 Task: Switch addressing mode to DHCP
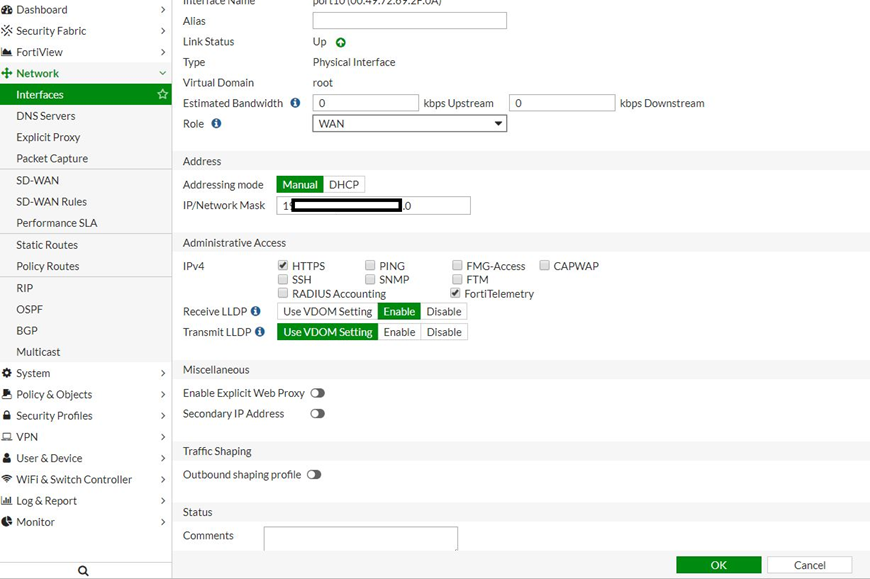pyautogui.click(x=344, y=185)
